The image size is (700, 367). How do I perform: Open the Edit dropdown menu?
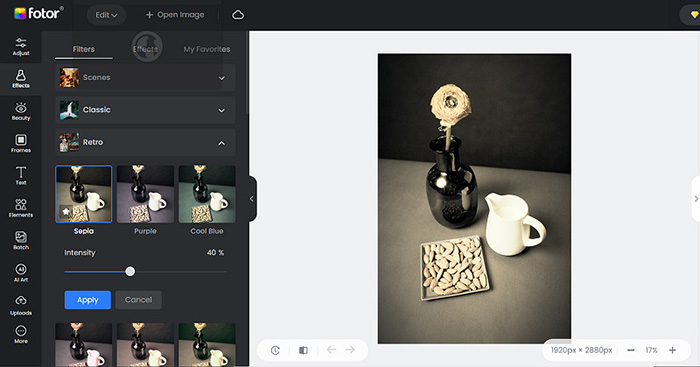[x=106, y=15]
